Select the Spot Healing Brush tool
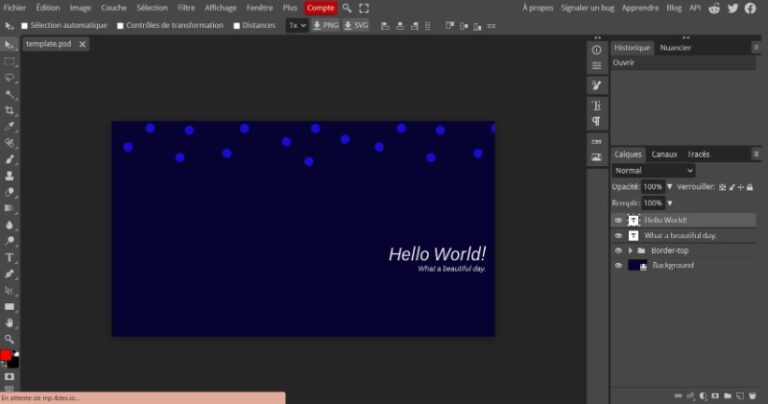Screen dimensions: 768x404 tap(9, 143)
